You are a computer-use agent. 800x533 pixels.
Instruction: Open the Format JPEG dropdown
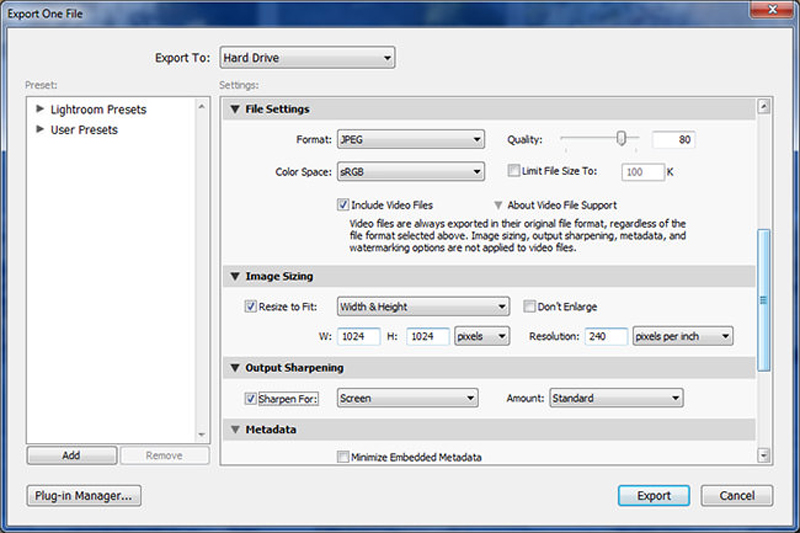click(410, 140)
